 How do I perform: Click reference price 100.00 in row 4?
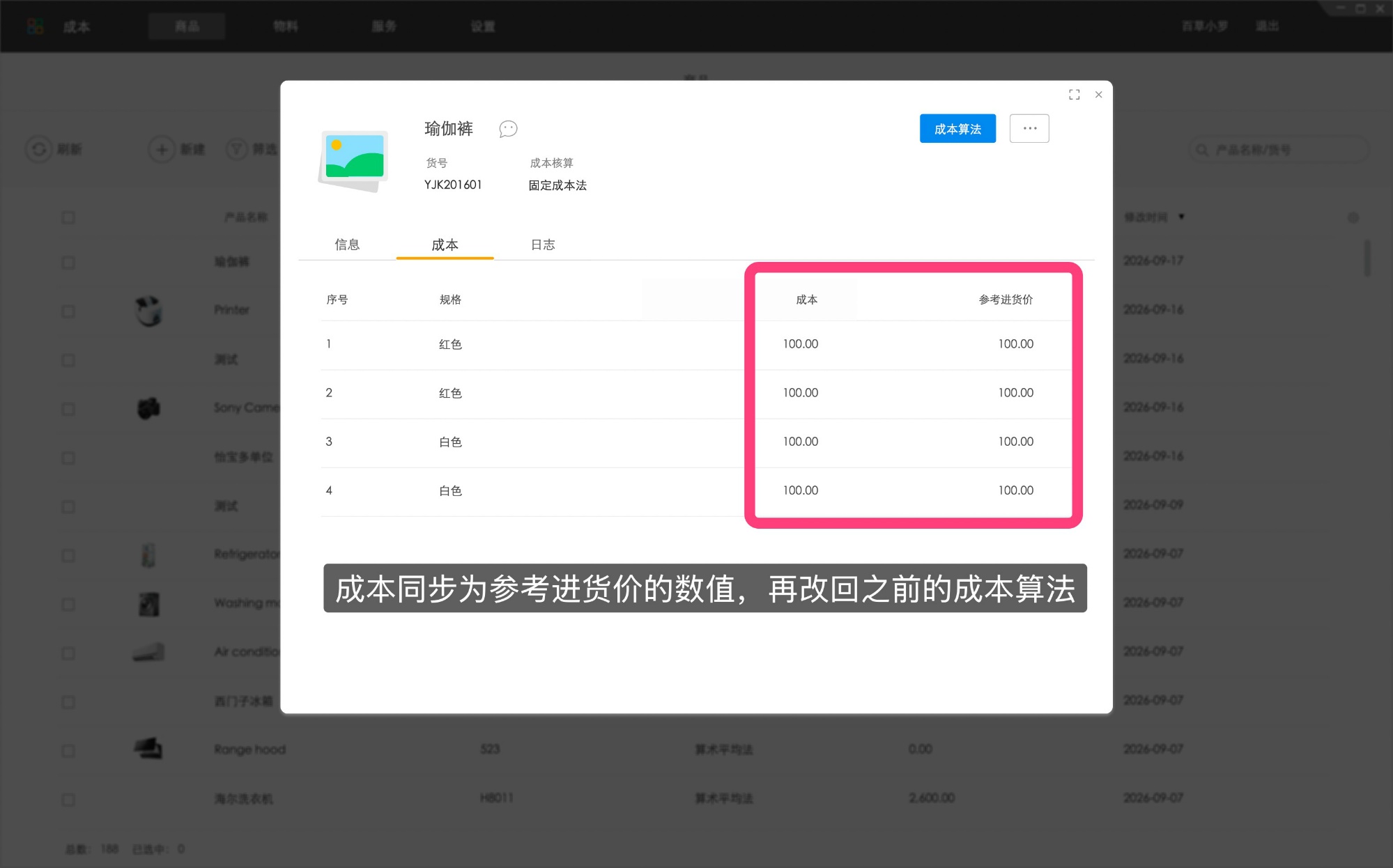[1015, 490]
